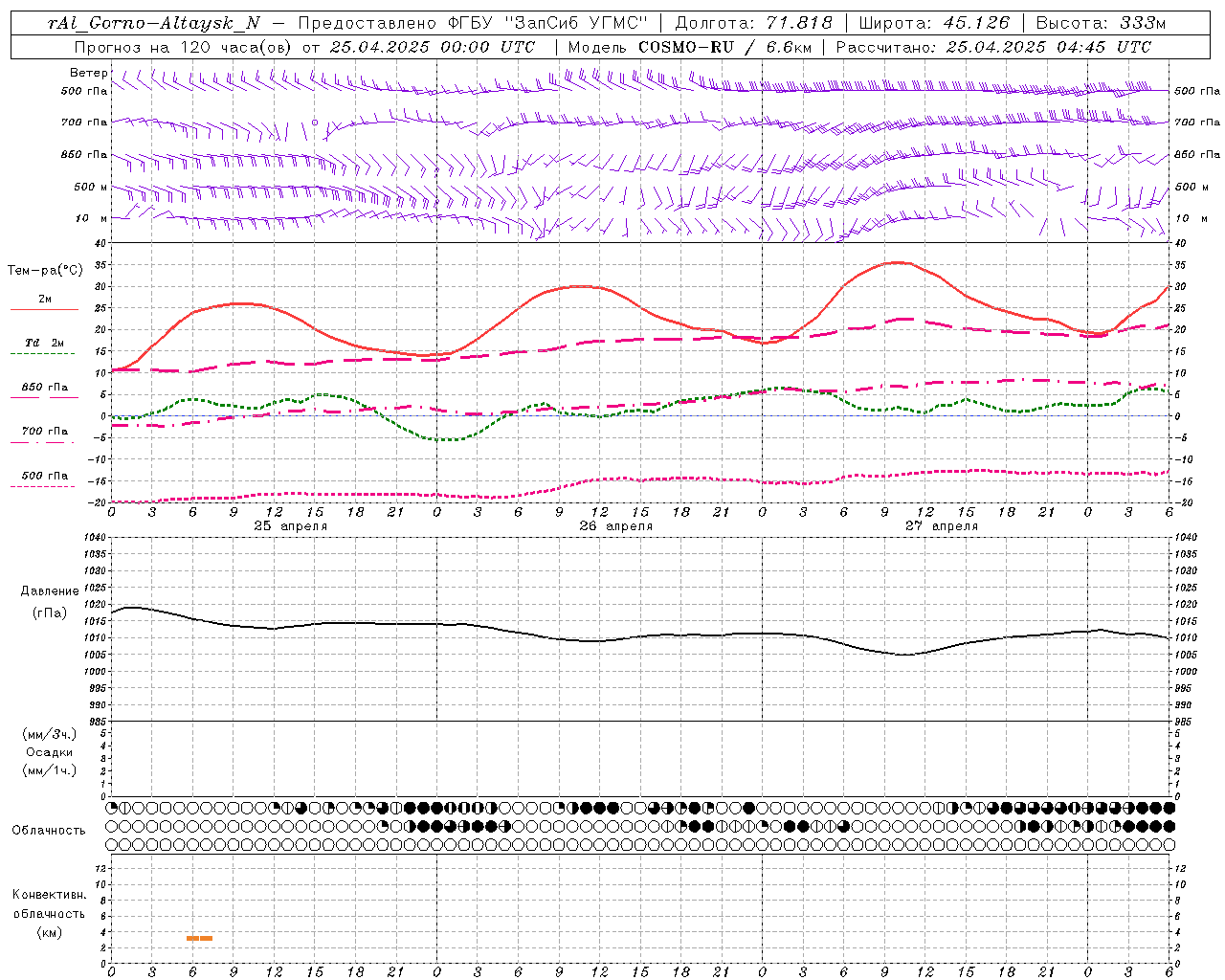This screenshot has height=980, width=1225.
Task: Click the orange convective cloud bar
Action: tap(199, 938)
